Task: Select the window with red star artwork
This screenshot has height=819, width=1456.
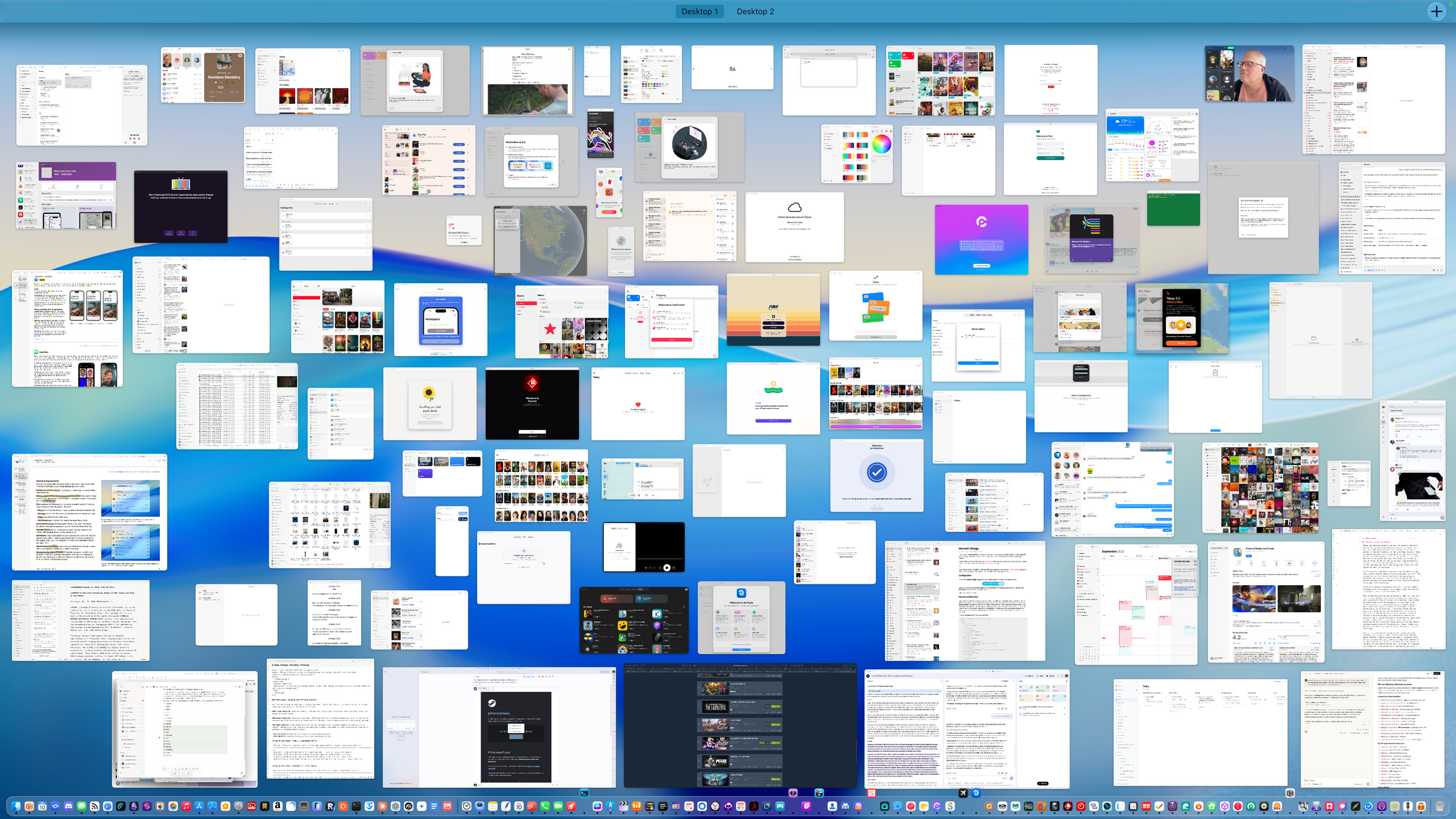Action: [x=562, y=322]
